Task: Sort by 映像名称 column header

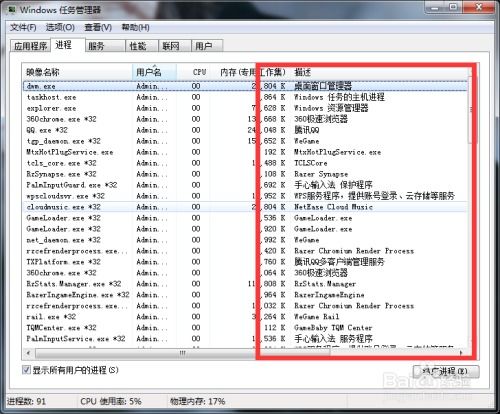Action: (x=77, y=72)
